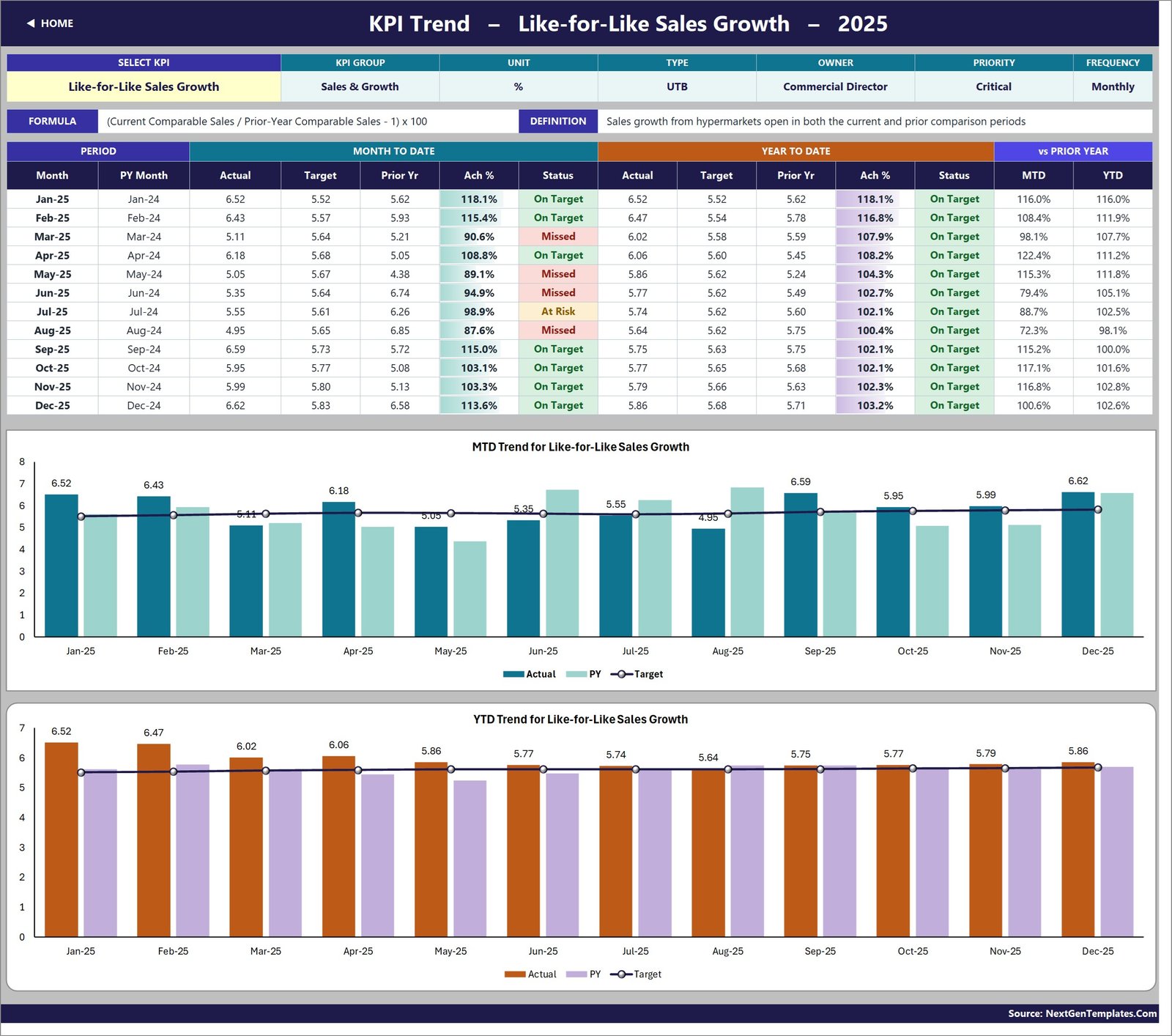Open the Like-for-Like Sales Growth KPI selector

click(x=144, y=86)
